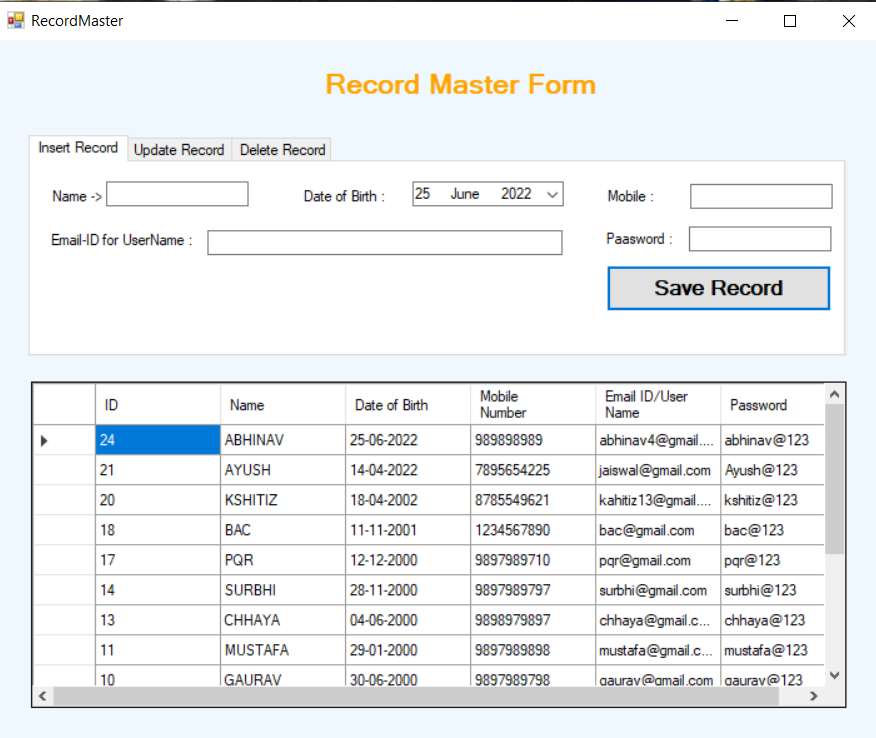Click the Mobile Number column header
This screenshot has width=876, height=738.
click(533, 404)
